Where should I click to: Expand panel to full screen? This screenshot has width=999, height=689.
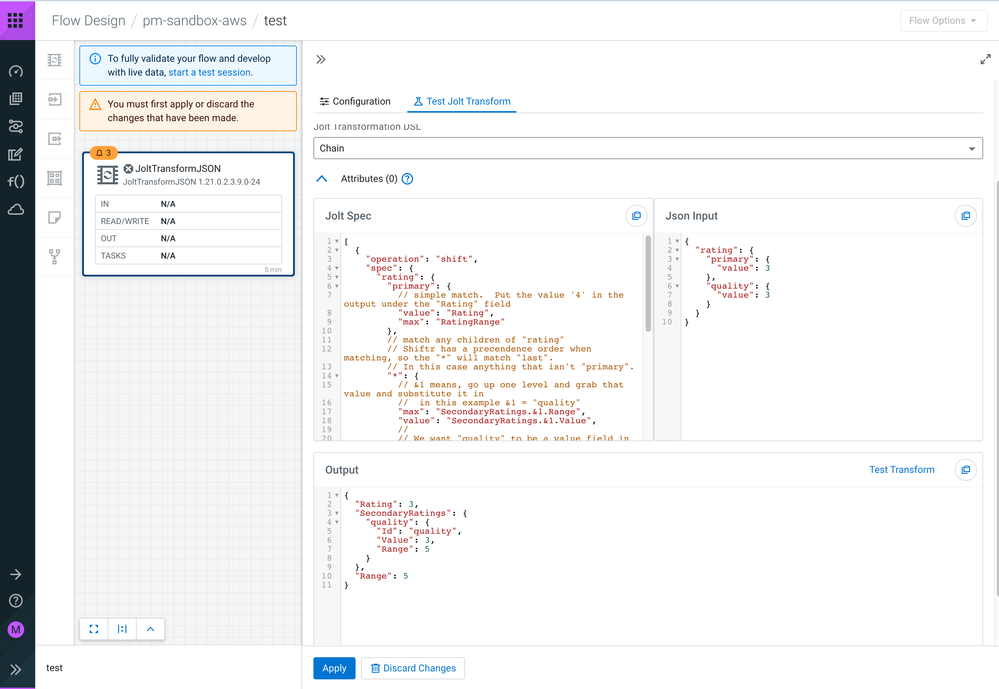coord(985,60)
